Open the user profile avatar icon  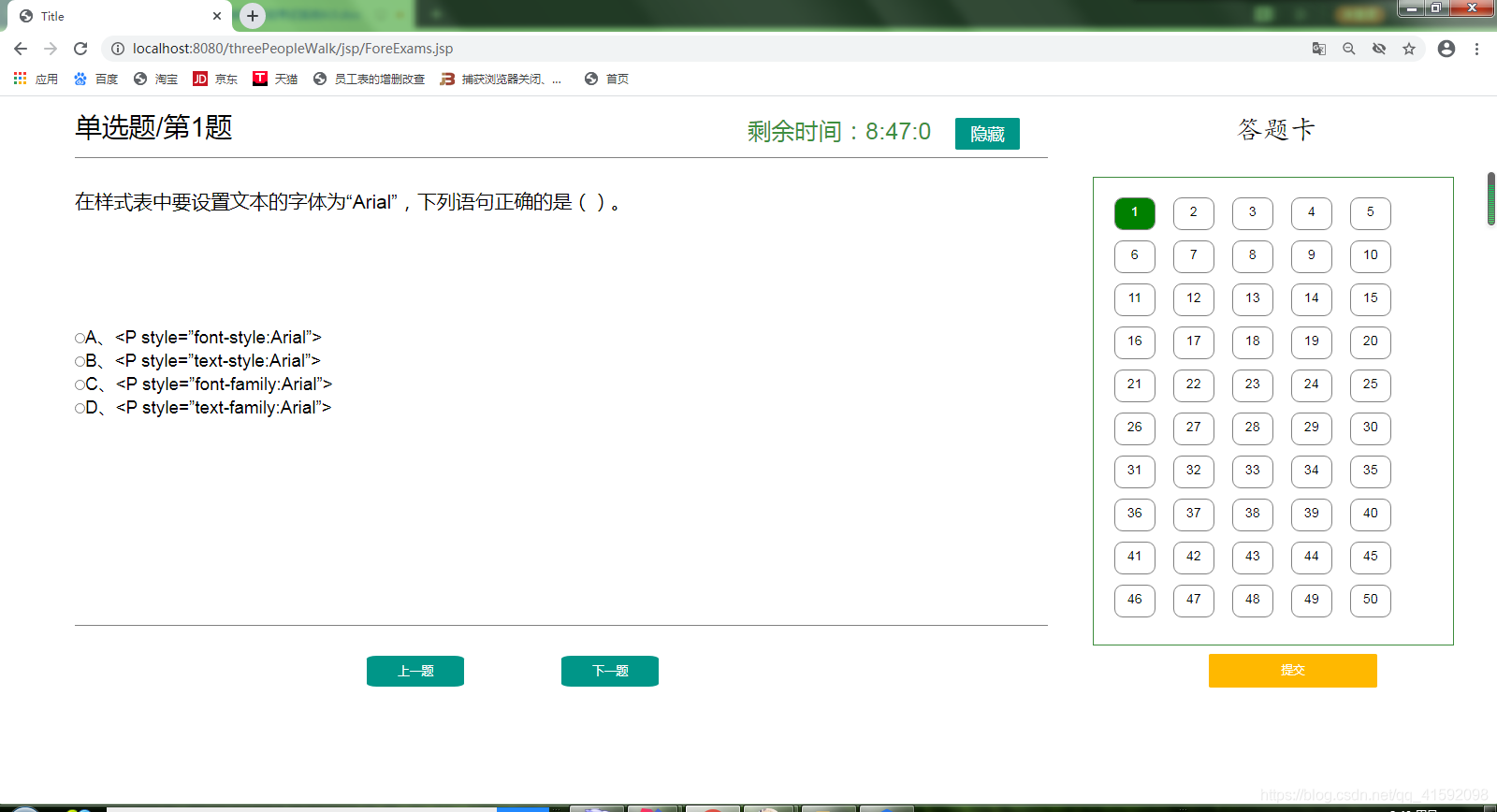pyautogui.click(x=1446, y=49)
